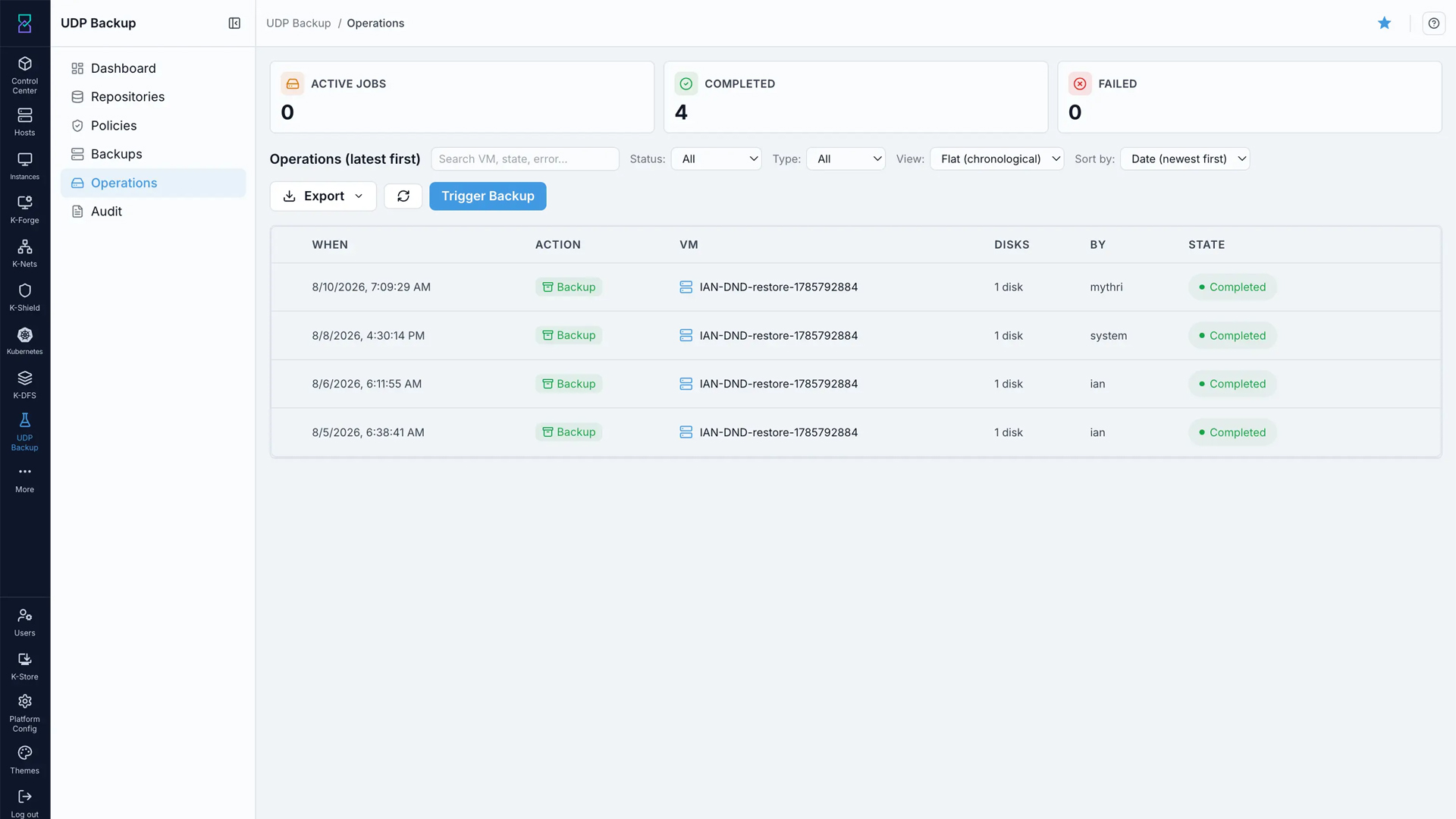
Task: Select the 8/10/2026, 7:09:29 AM timestamp
Action: (x=371, y=287)
